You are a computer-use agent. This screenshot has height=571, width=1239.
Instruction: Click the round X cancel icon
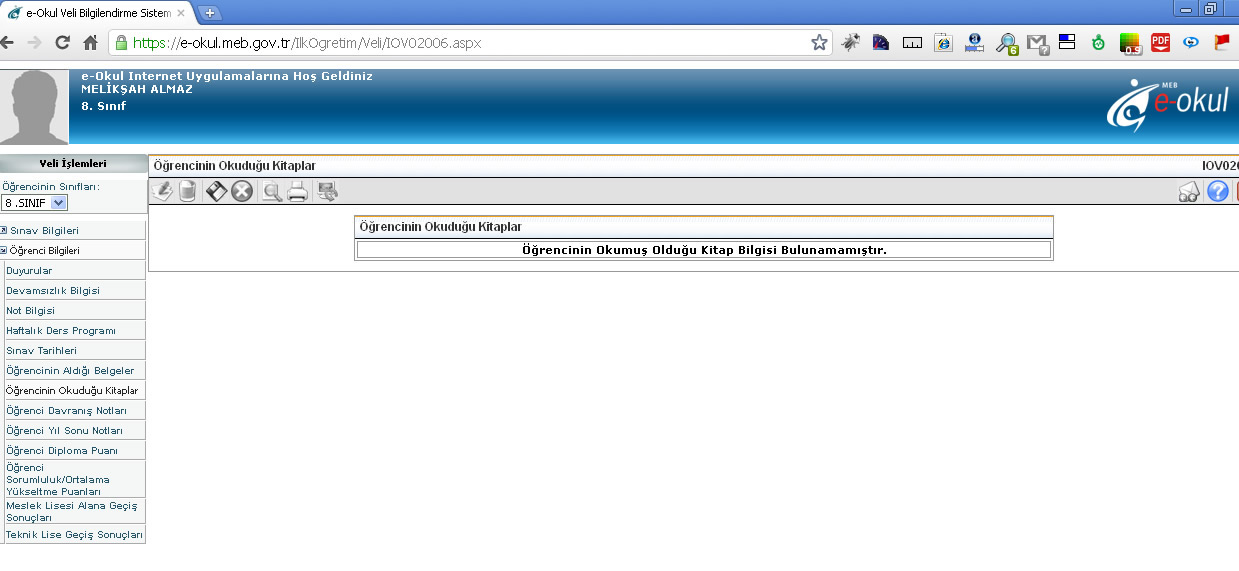point(241,192)
